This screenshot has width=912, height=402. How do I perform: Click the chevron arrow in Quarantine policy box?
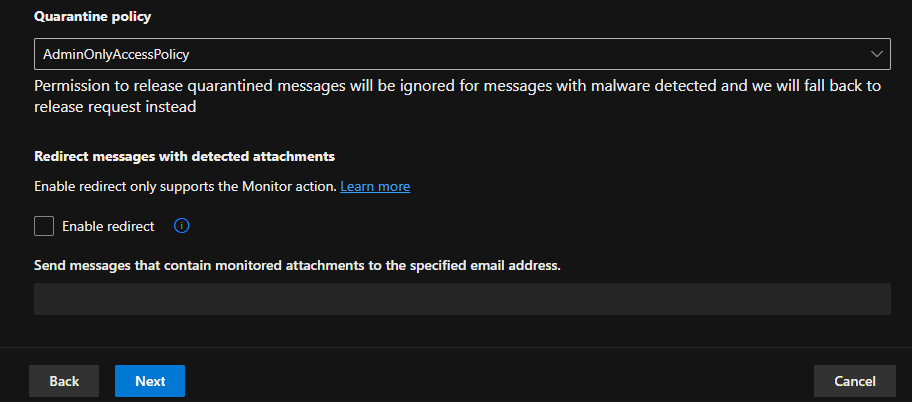[876, 54]
